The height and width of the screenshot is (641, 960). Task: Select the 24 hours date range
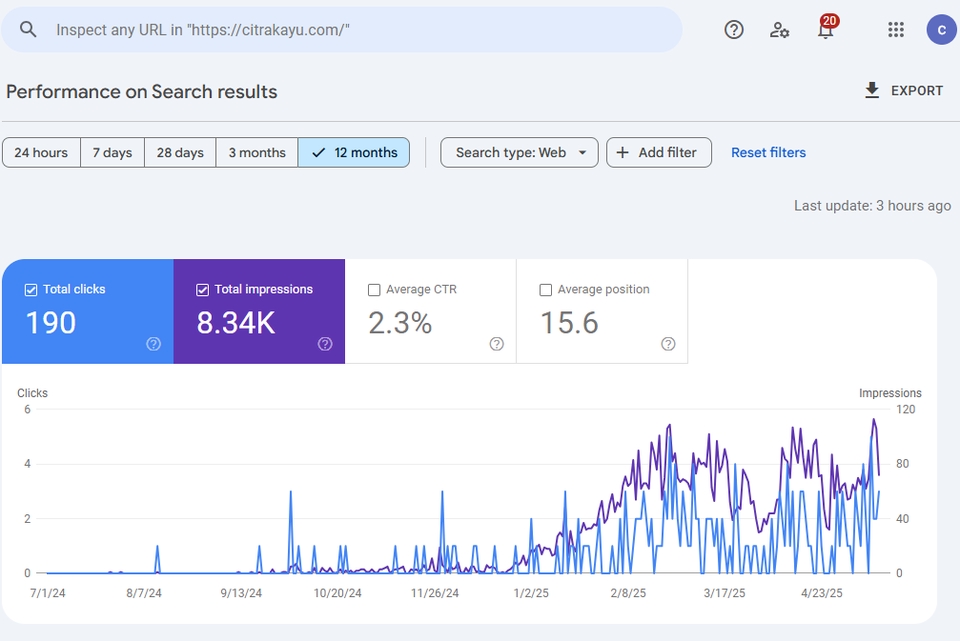coord(41,153)
